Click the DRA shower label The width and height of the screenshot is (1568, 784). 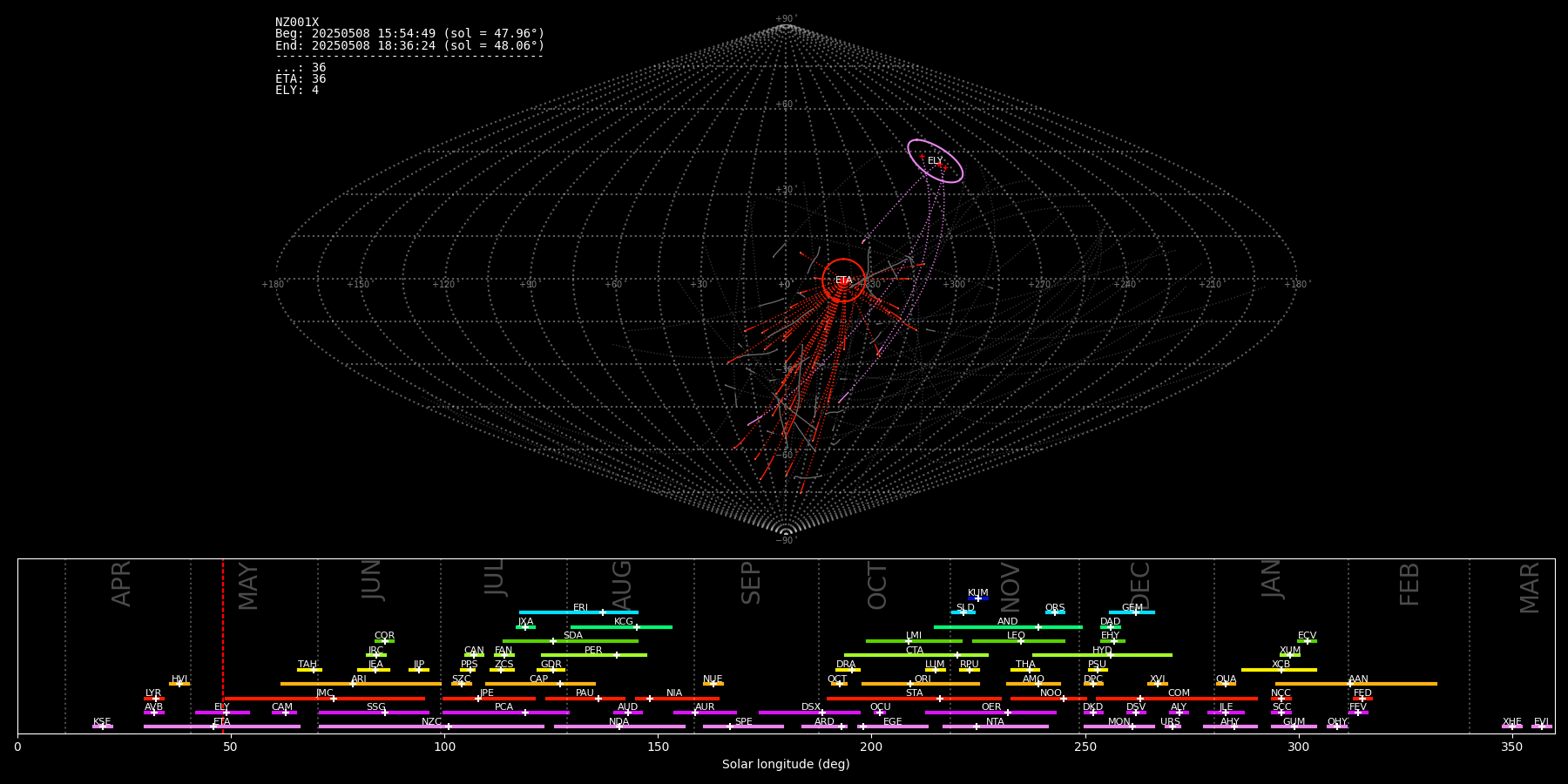tap(846, 665)
